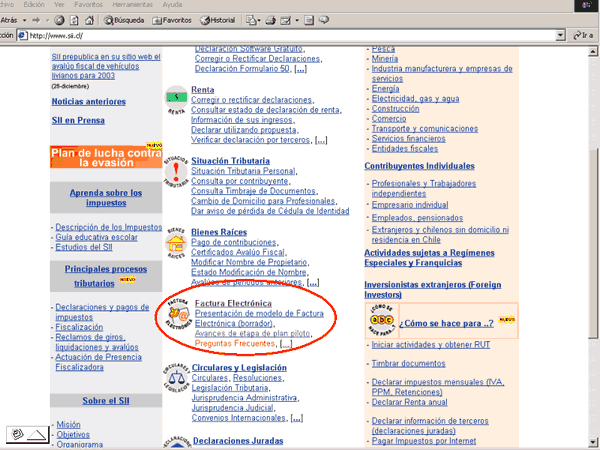Viewport: 600px width, 450px height.
Task: Follow the Noticias anteriores link
Action: click(91, 101)
